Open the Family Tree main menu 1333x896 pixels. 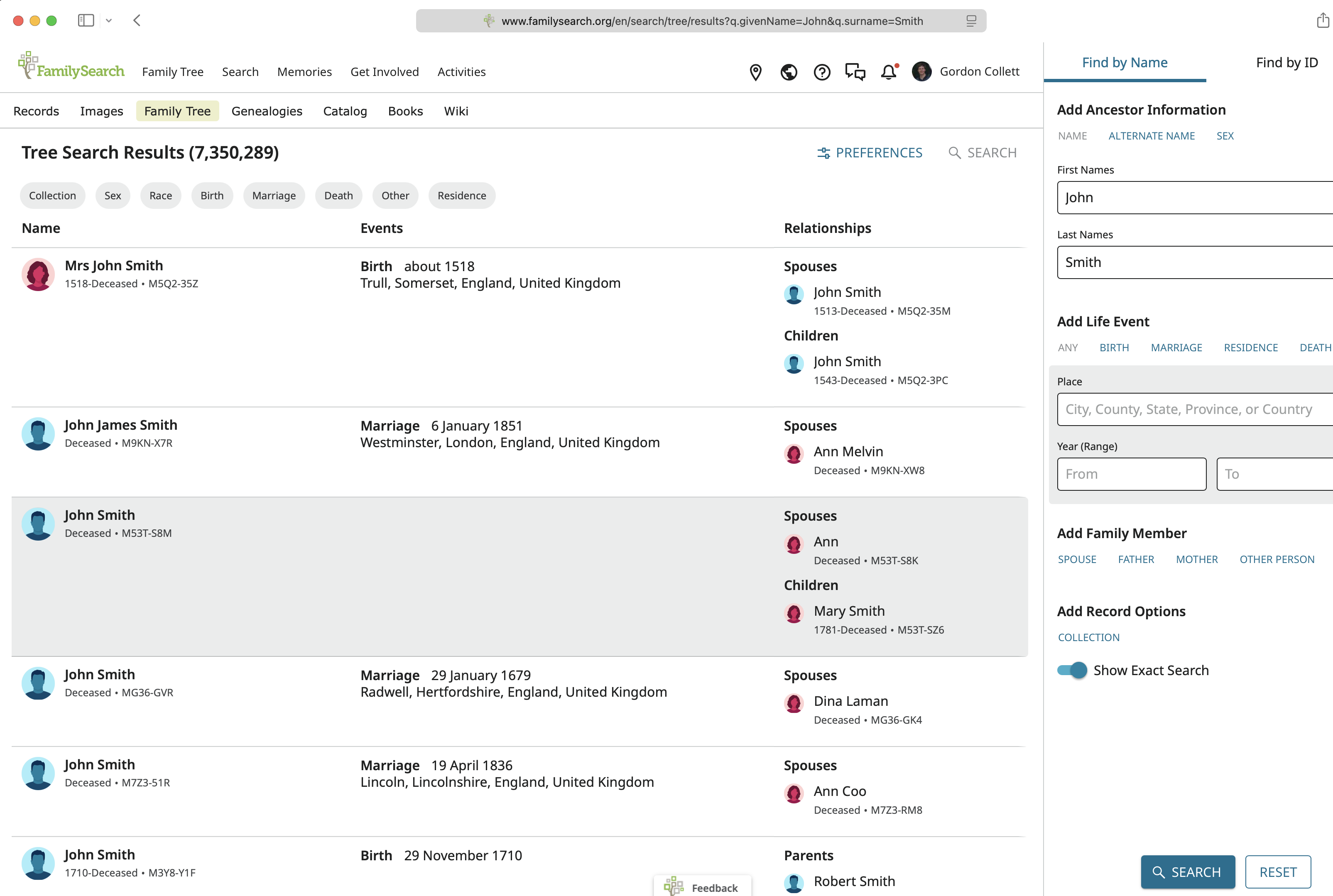click(x=173, y=72)
